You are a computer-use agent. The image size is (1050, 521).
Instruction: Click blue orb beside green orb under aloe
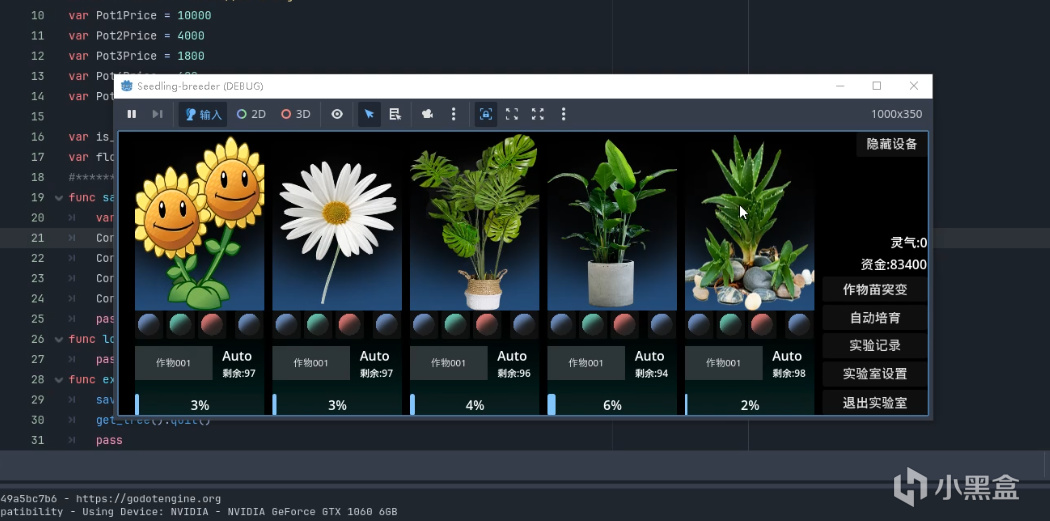tap(699, 325)
